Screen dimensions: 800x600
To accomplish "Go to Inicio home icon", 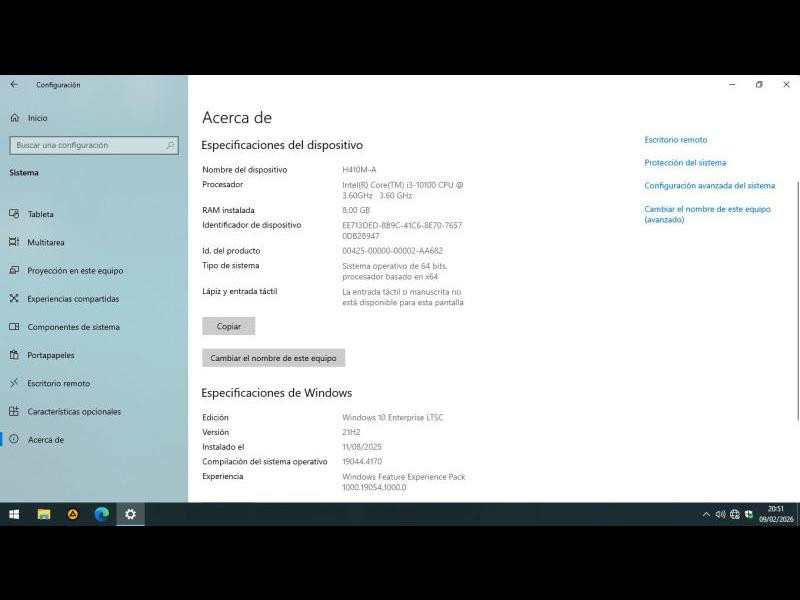I will [15, 118].
